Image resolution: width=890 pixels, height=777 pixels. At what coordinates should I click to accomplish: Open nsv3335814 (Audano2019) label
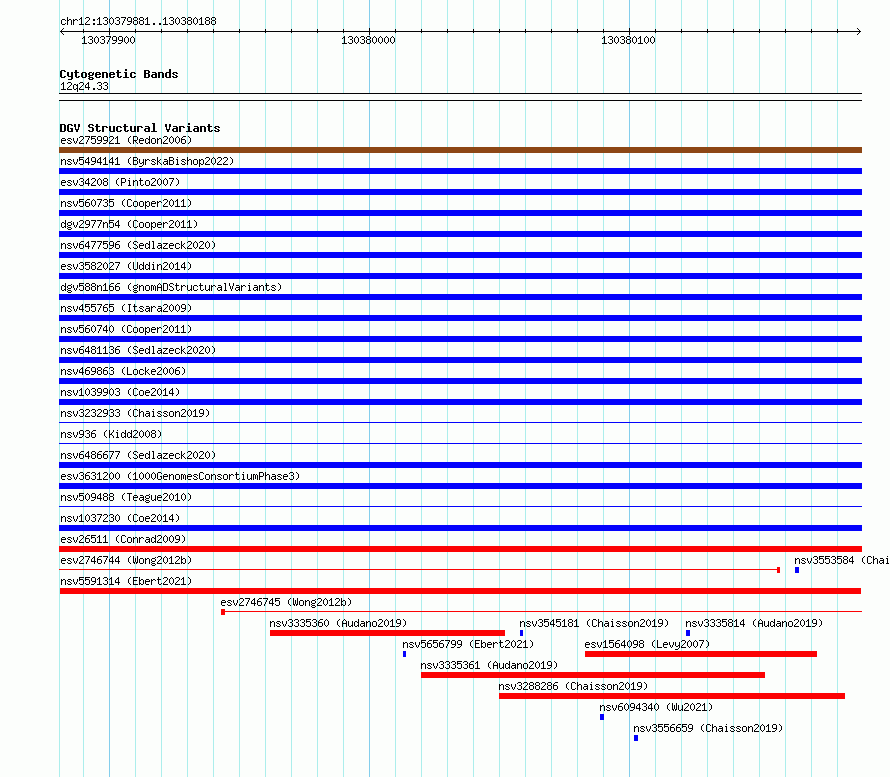[754, 623]
